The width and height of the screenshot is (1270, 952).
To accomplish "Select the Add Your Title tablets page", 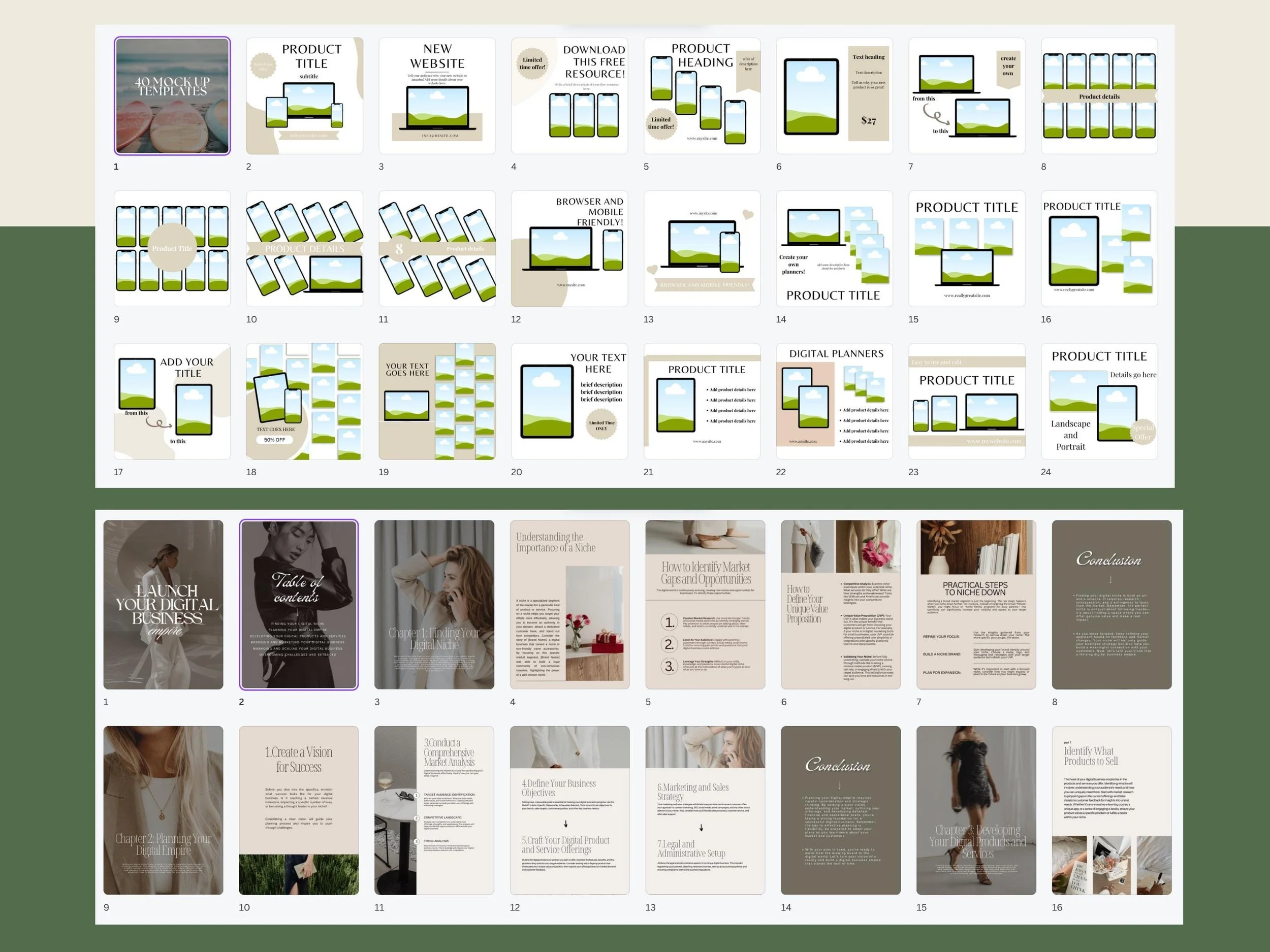I will [172, 401].
